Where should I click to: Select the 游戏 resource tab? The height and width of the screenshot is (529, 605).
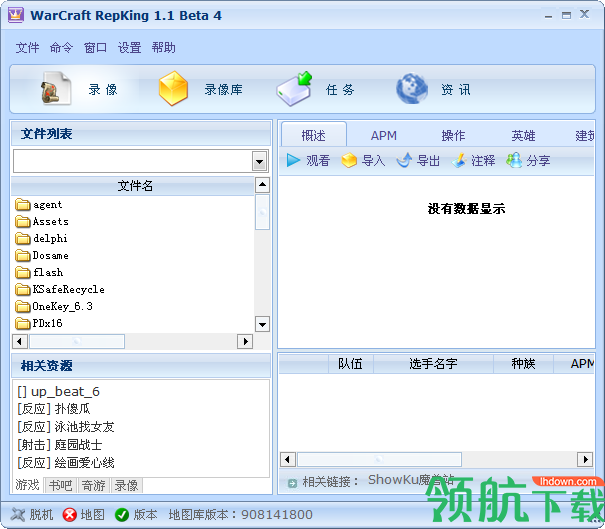27,485
